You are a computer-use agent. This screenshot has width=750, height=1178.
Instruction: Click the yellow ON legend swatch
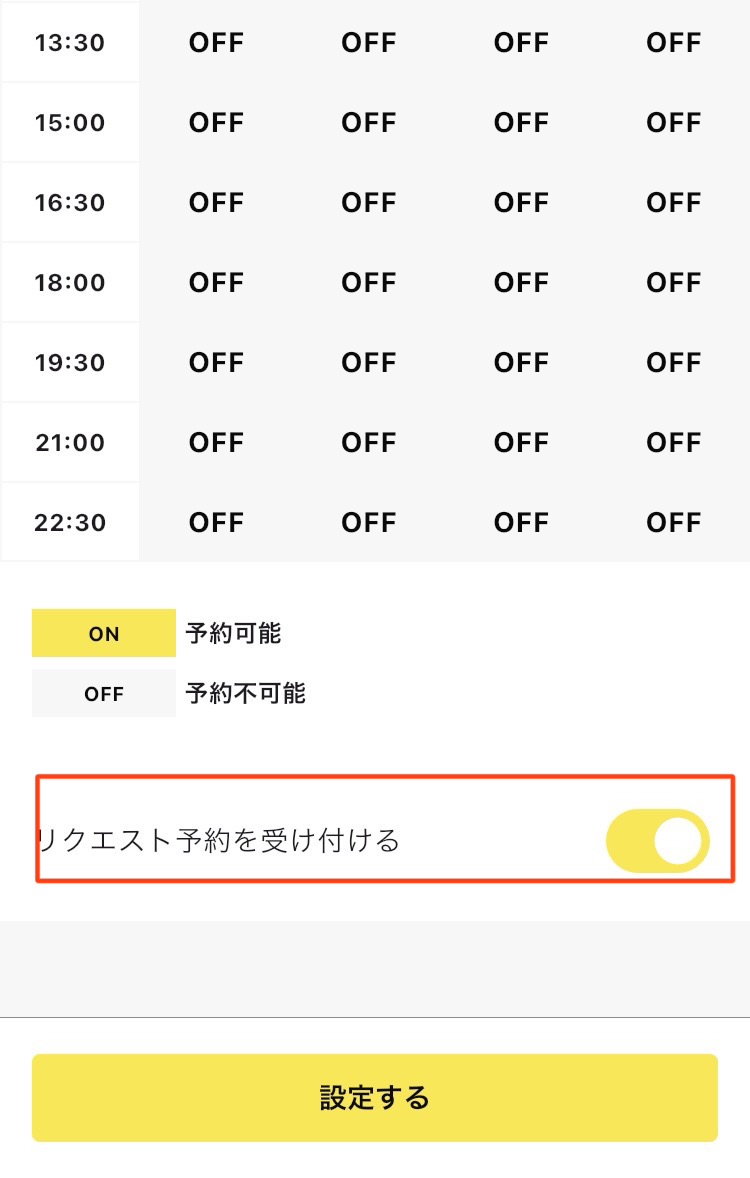click(x=104, y=634)
